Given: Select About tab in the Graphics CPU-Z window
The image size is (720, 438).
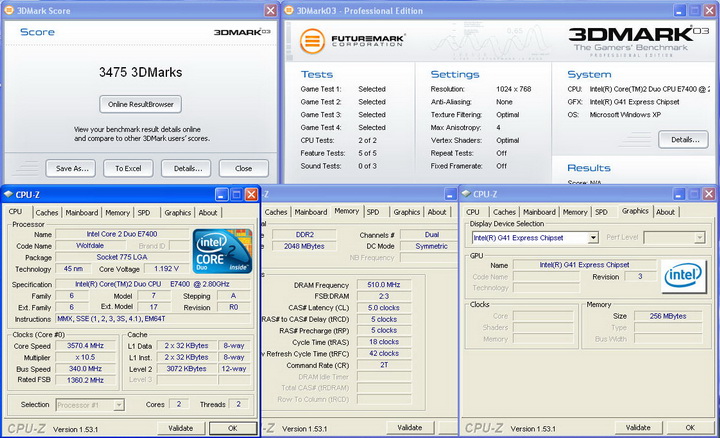Looking at the screenshot, I should (665, 212).
